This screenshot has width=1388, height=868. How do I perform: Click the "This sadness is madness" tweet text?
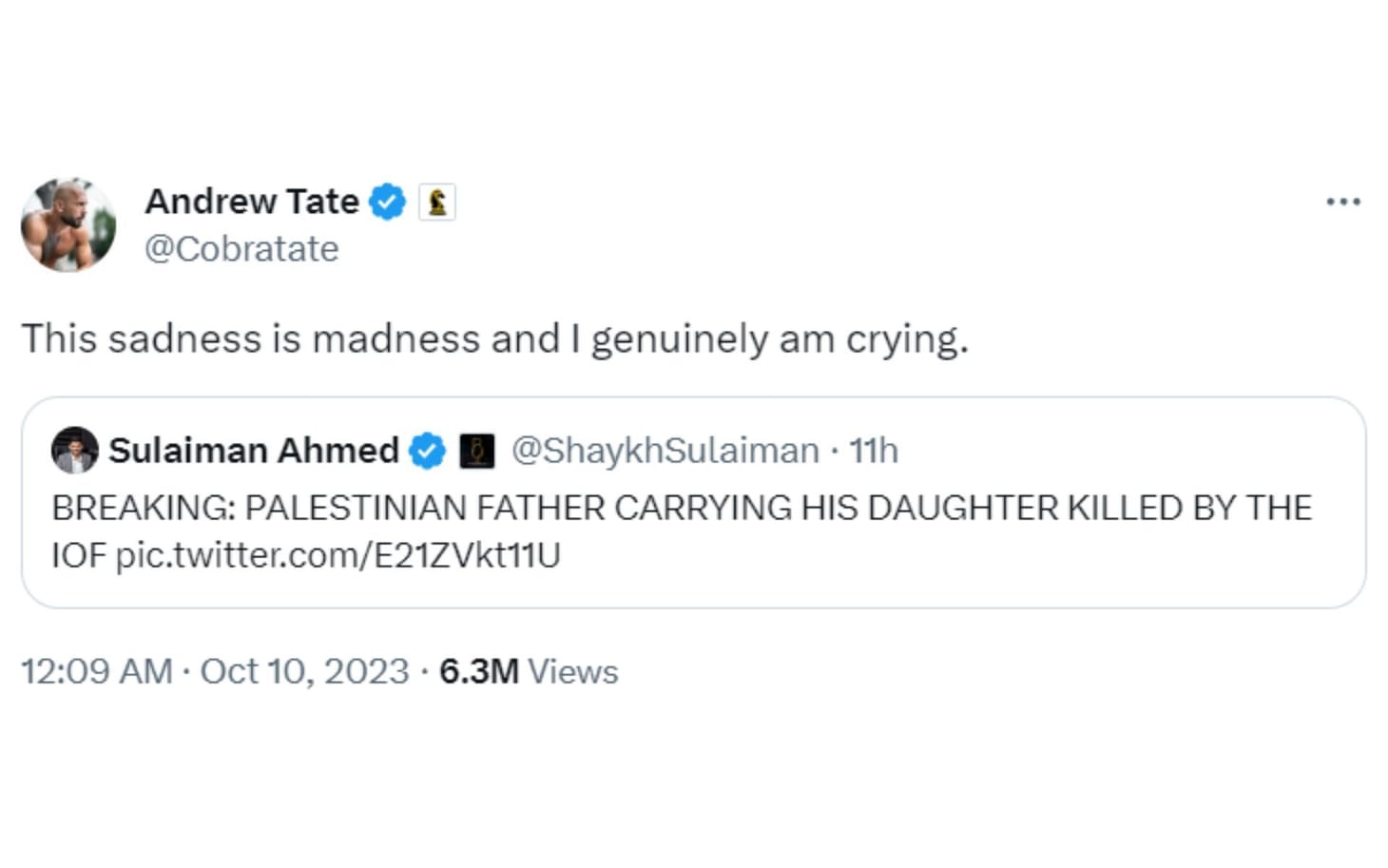point(494,339)
